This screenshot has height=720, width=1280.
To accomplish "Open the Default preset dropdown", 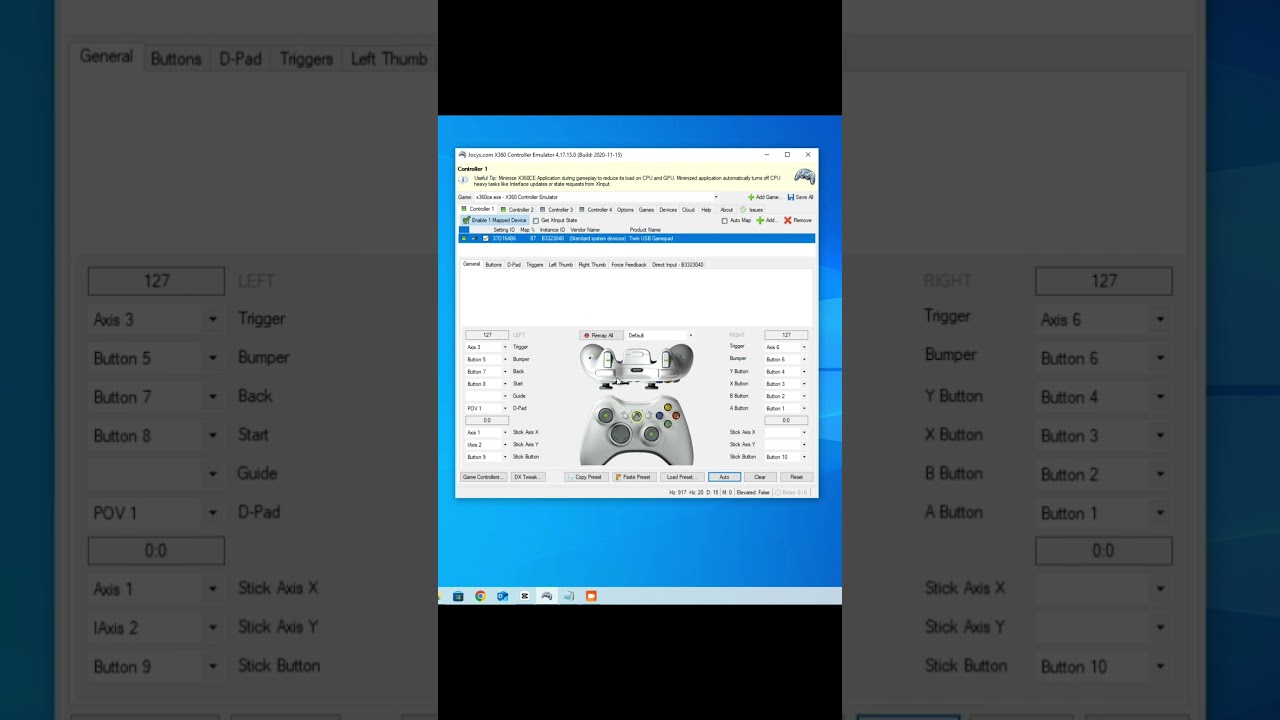I will point(690,335).
